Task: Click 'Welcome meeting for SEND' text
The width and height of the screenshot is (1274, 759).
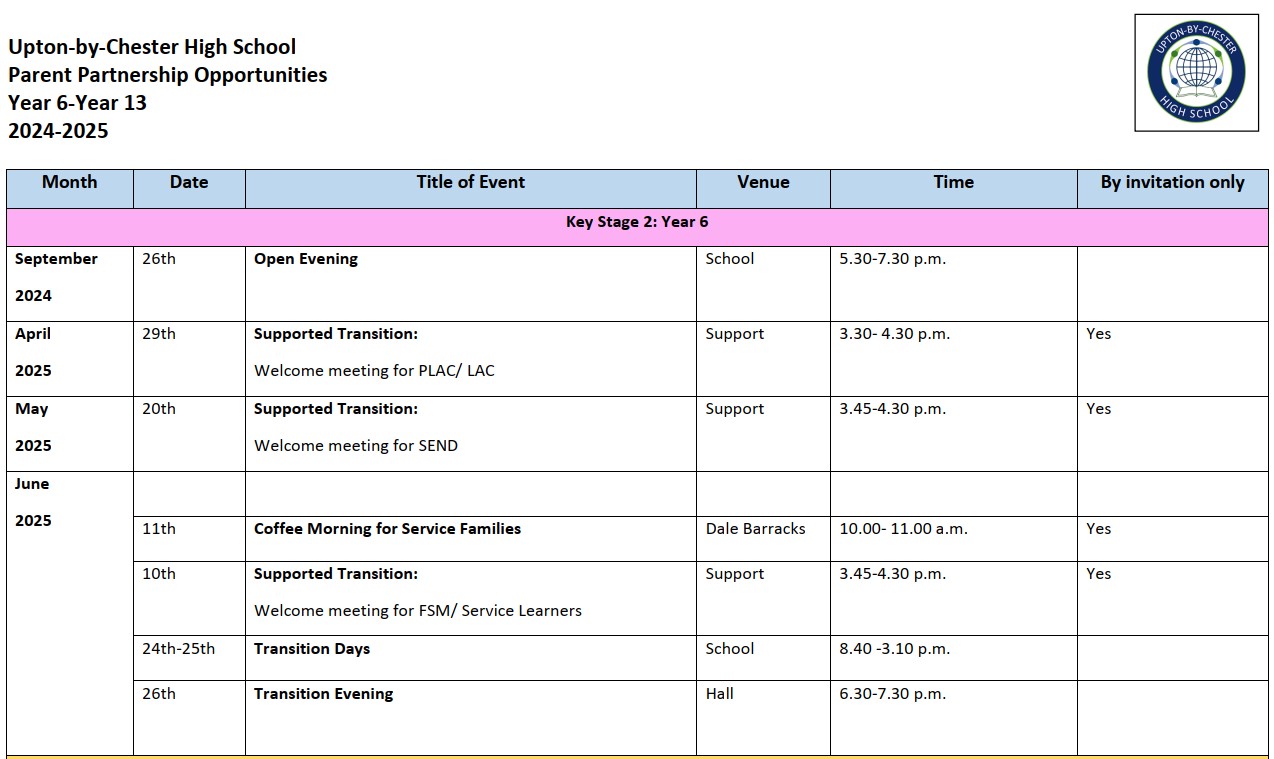Action: [x=356, y=446]
